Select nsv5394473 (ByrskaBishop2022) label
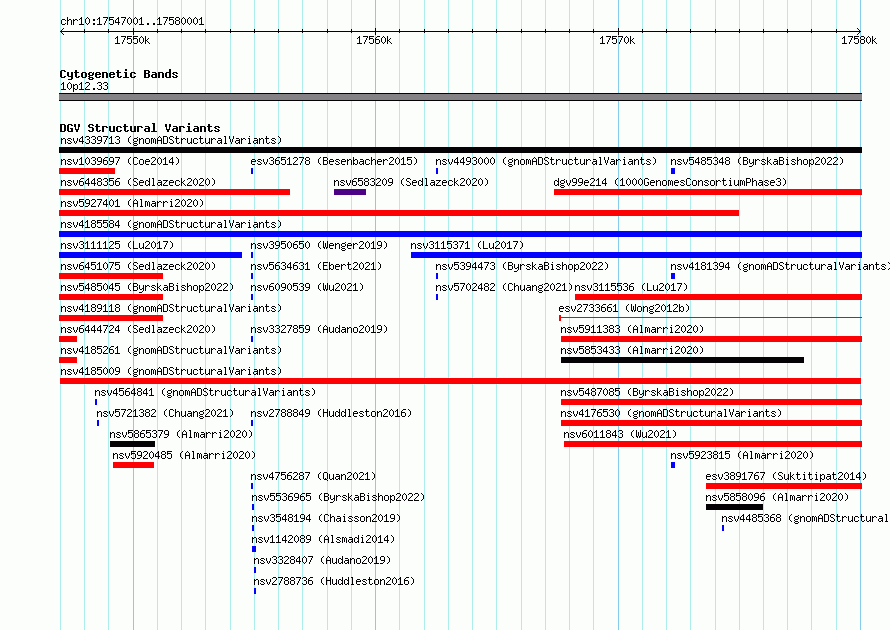 click(522, 266)
